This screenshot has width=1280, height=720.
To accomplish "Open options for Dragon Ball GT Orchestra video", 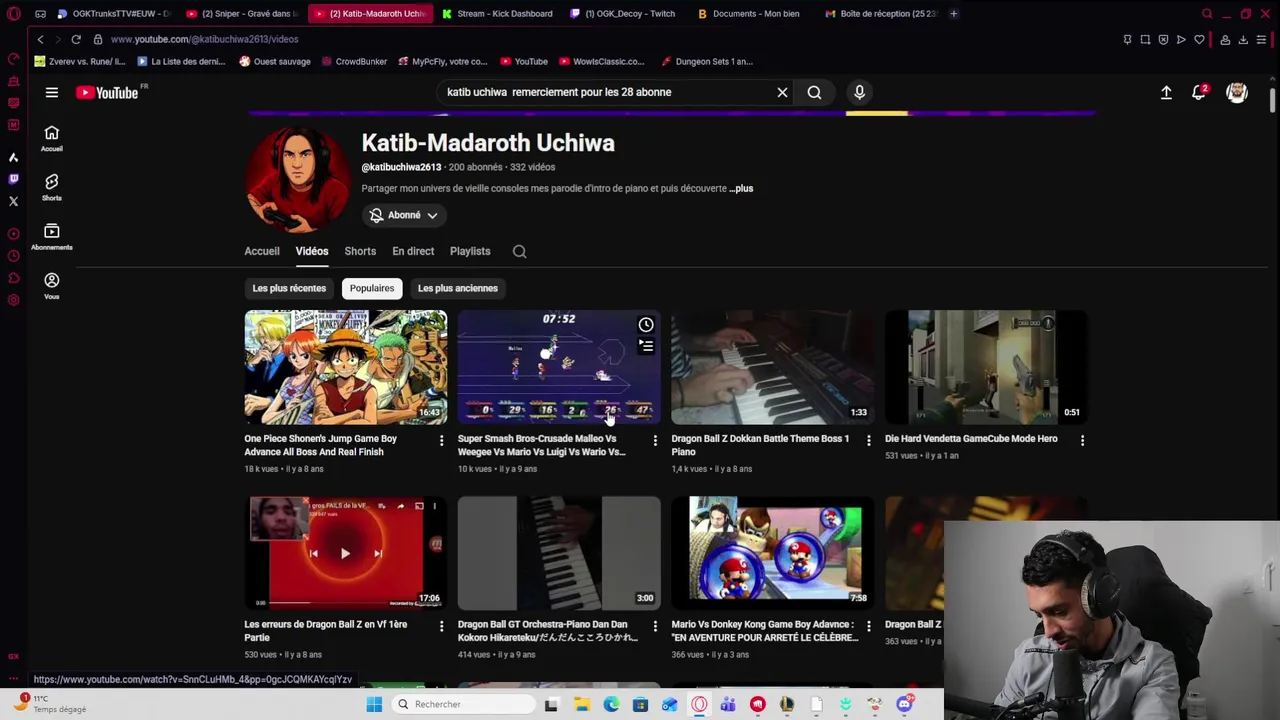I will [x=655, y=626].
